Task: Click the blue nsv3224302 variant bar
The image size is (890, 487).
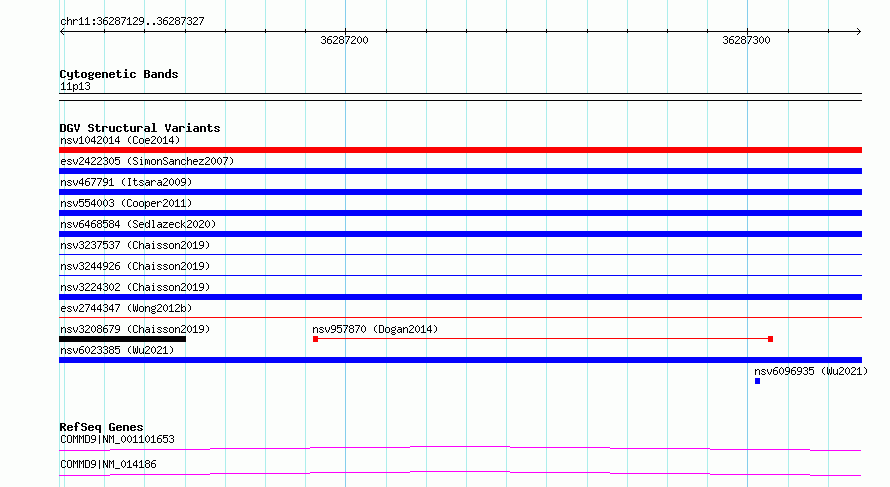Action: pyautogui.click(x=460, y=297)
